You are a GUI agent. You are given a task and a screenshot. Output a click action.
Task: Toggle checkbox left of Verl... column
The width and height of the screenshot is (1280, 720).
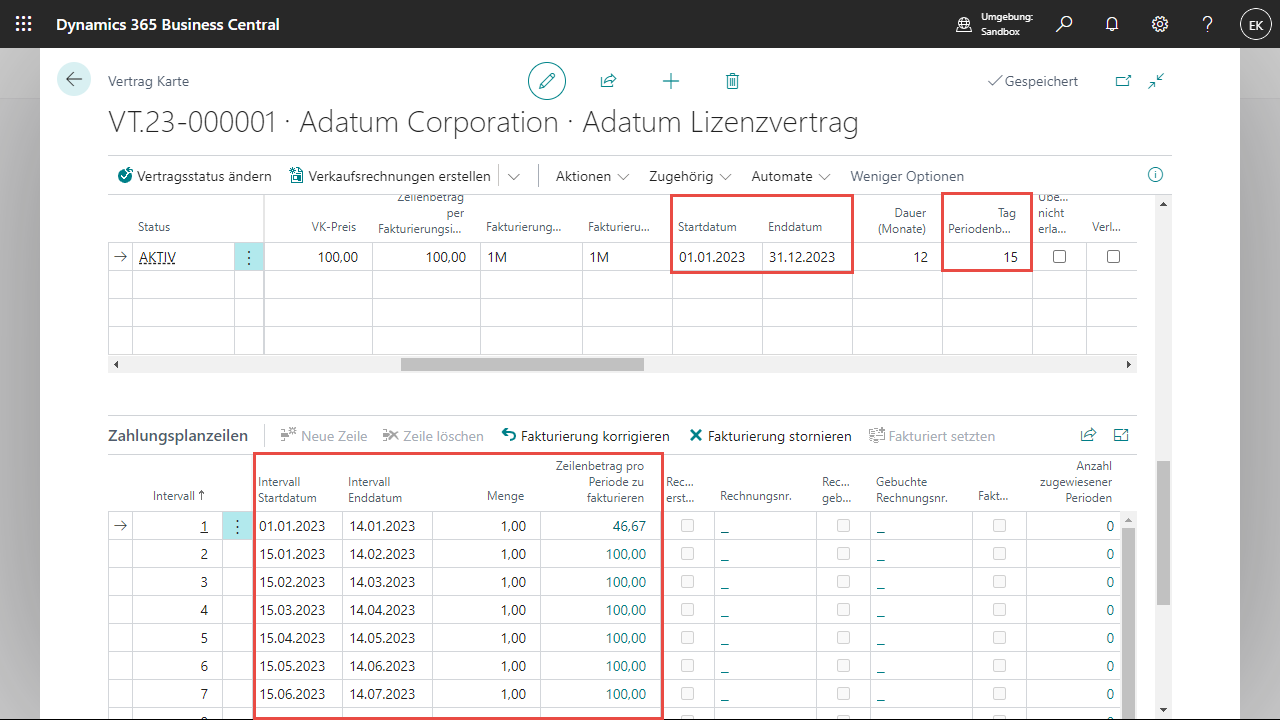1059,257
